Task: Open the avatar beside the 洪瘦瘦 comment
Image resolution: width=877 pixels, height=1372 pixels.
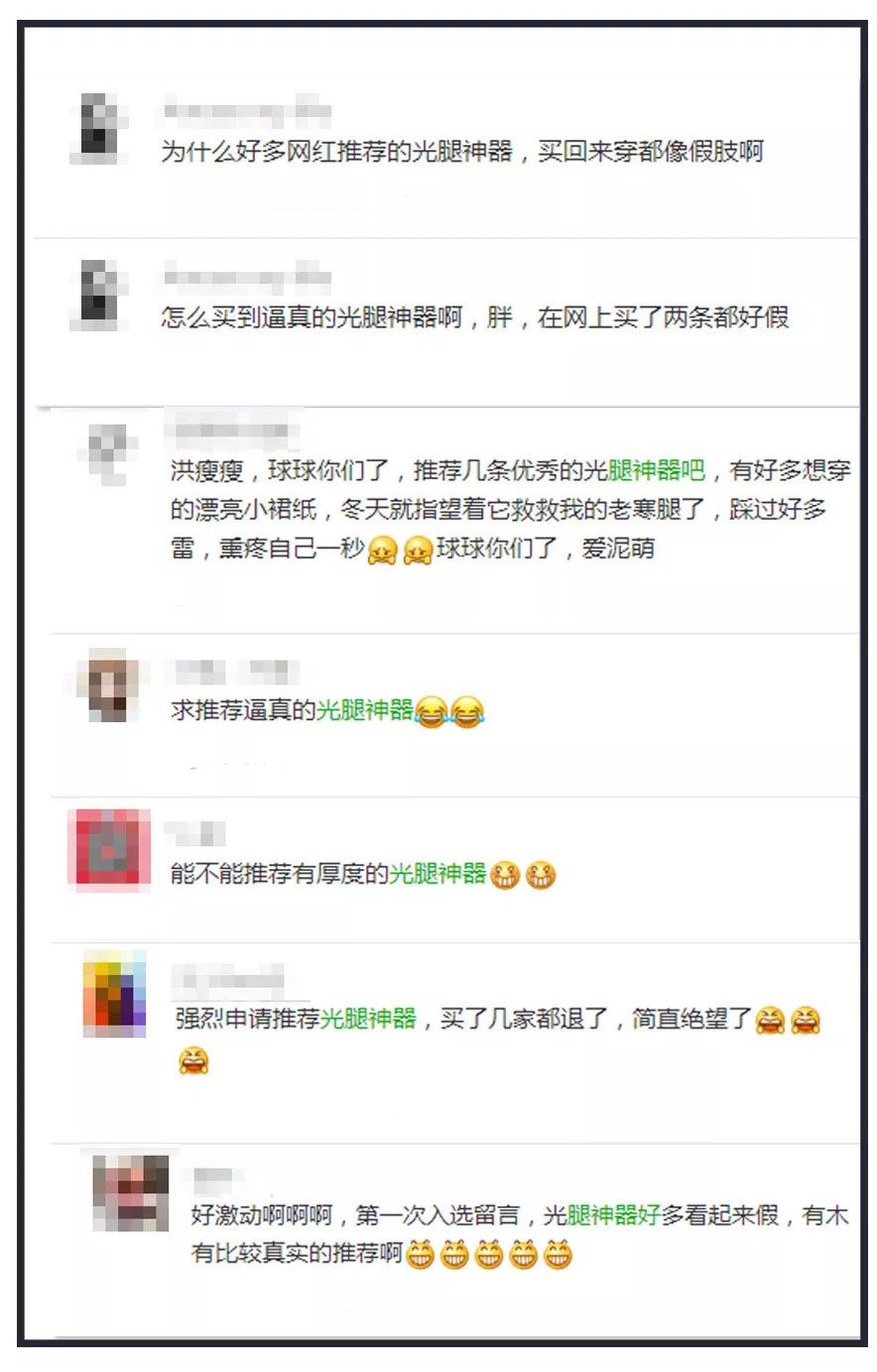Action: (x=107, y=452)
